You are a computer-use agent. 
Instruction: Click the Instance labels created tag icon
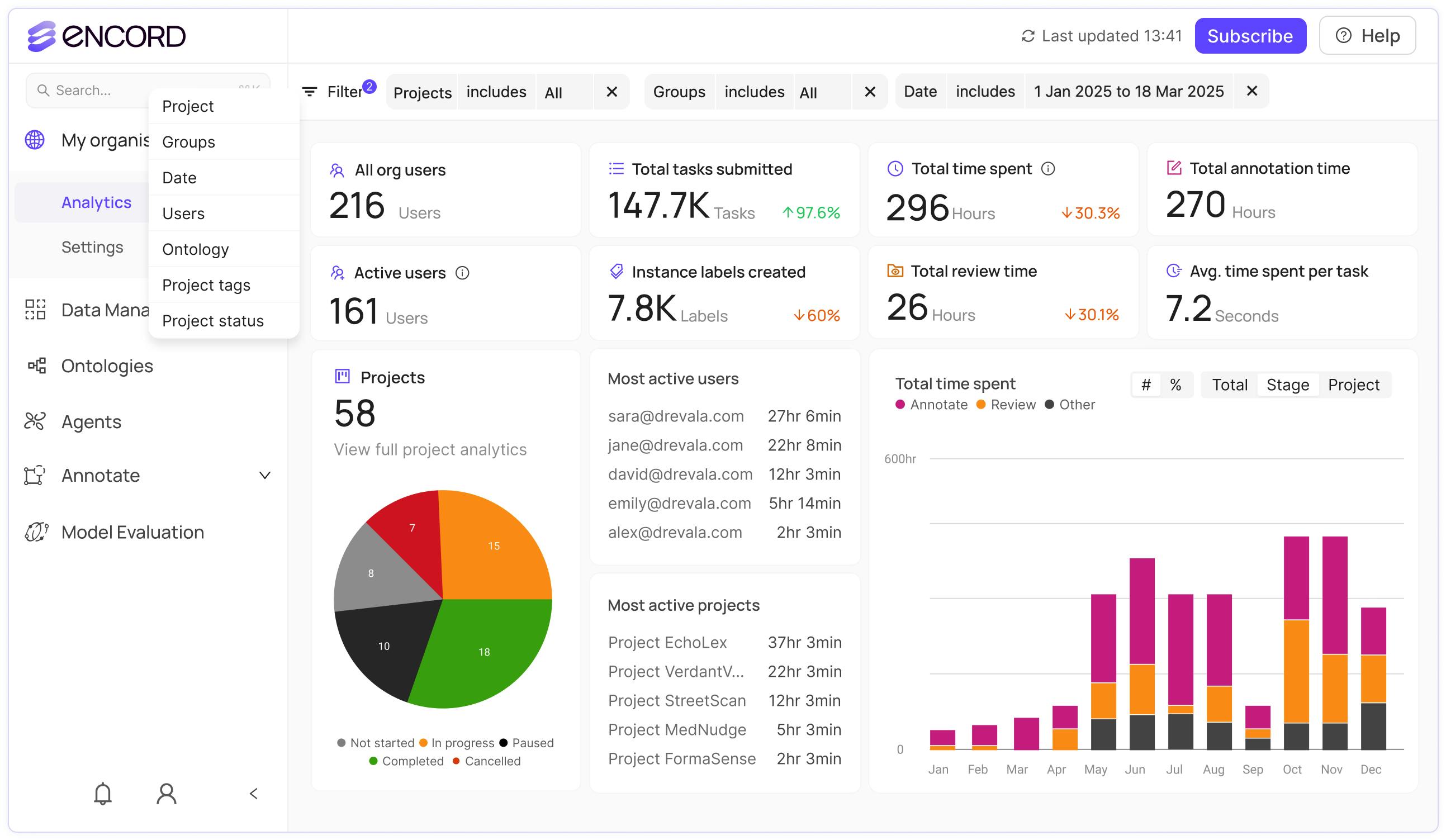pyautogui.click(x=616, y=272)
